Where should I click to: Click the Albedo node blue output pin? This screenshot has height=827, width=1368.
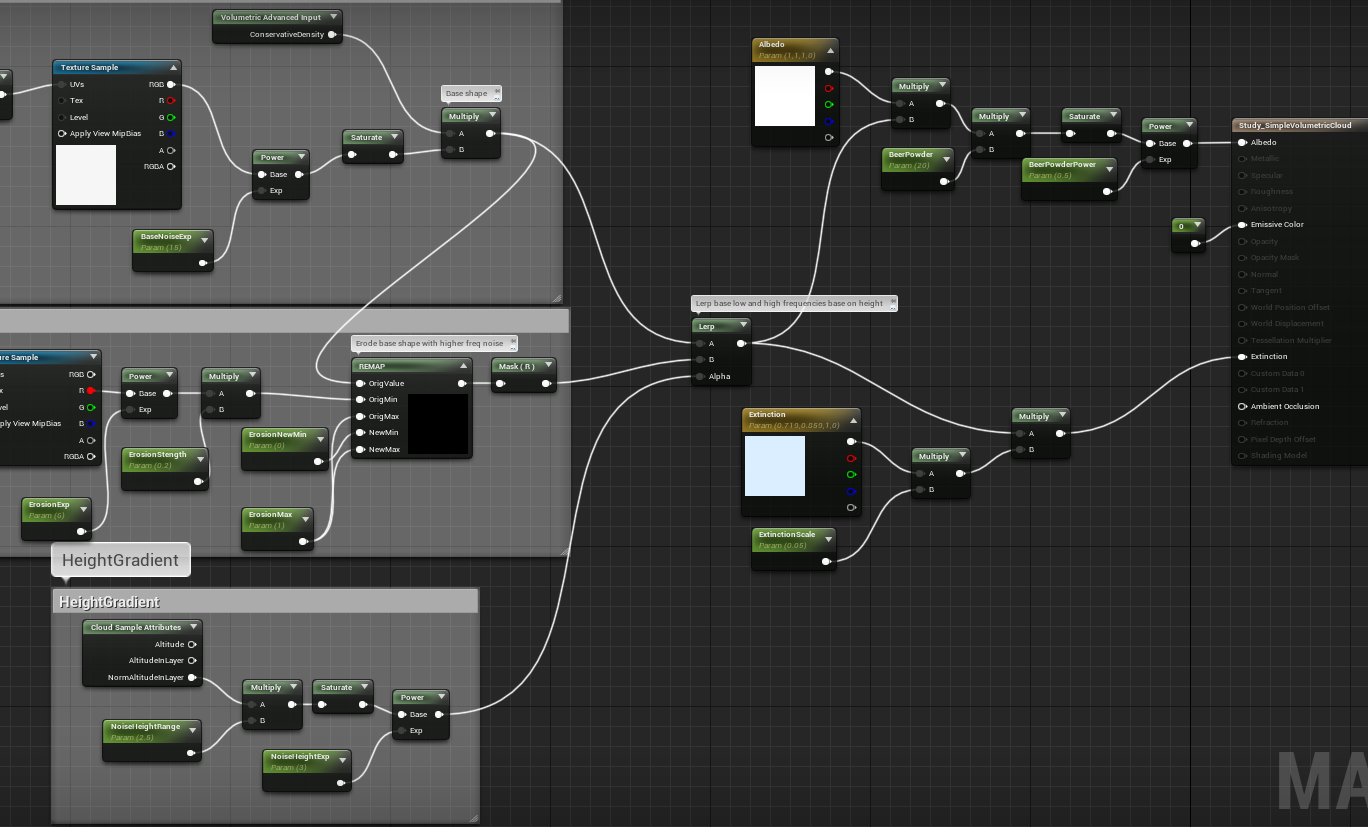point(828,121)
